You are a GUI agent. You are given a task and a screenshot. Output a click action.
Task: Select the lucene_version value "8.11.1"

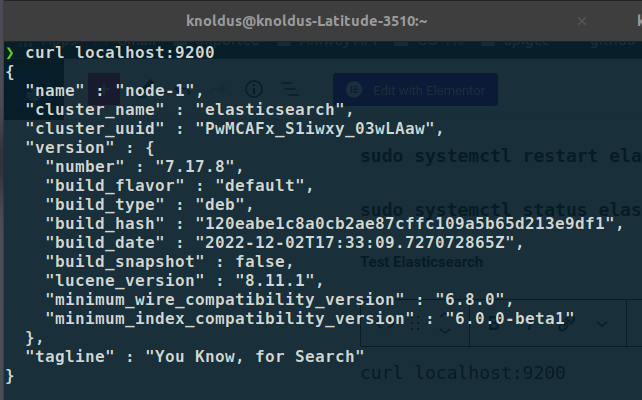[x=275, y=281]
